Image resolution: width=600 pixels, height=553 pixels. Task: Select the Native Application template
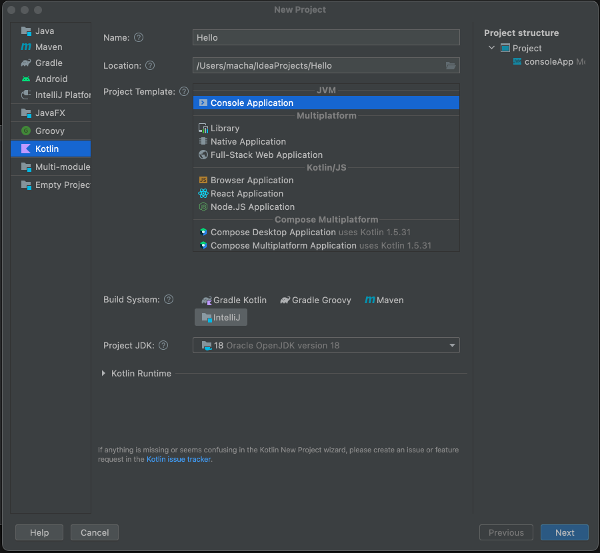click(x=326, y=142)
